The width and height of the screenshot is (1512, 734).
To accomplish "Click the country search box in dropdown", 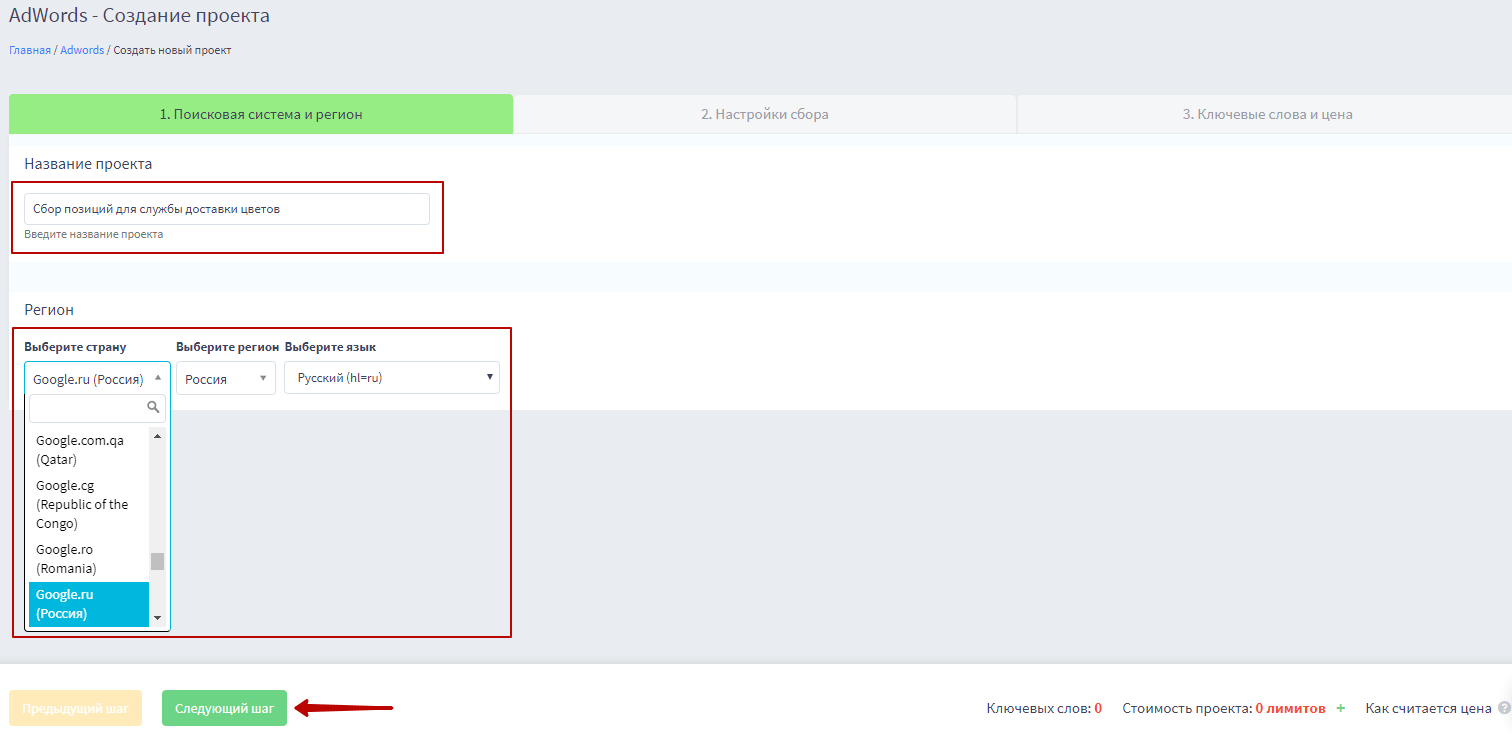I will pos(98,408).
